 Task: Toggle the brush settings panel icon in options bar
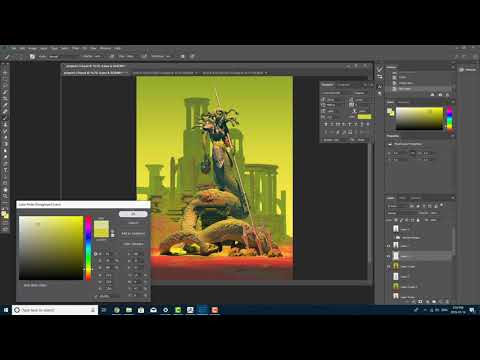click(x=32, y=57)
